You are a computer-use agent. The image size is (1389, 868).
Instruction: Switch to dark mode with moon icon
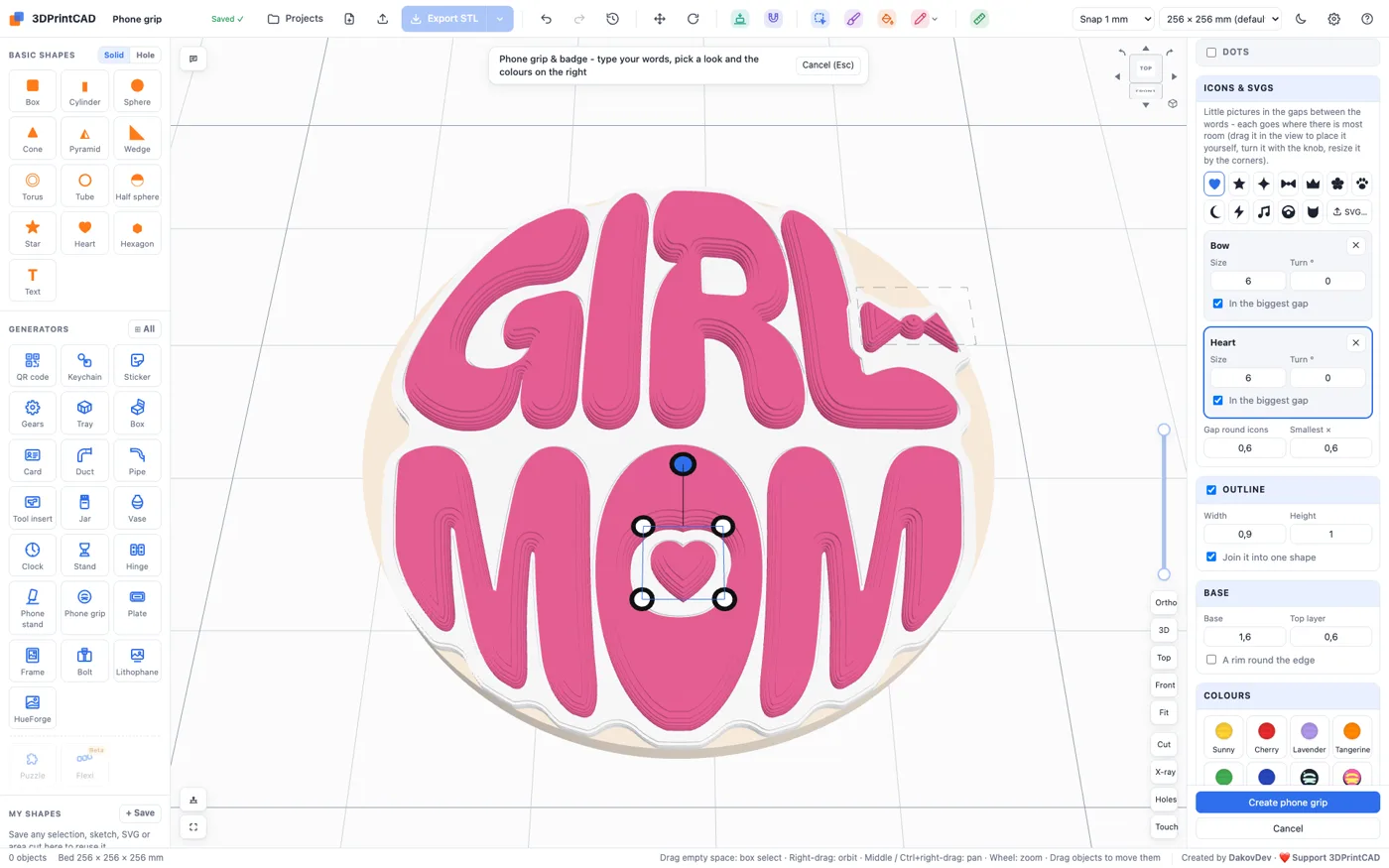1301,19
